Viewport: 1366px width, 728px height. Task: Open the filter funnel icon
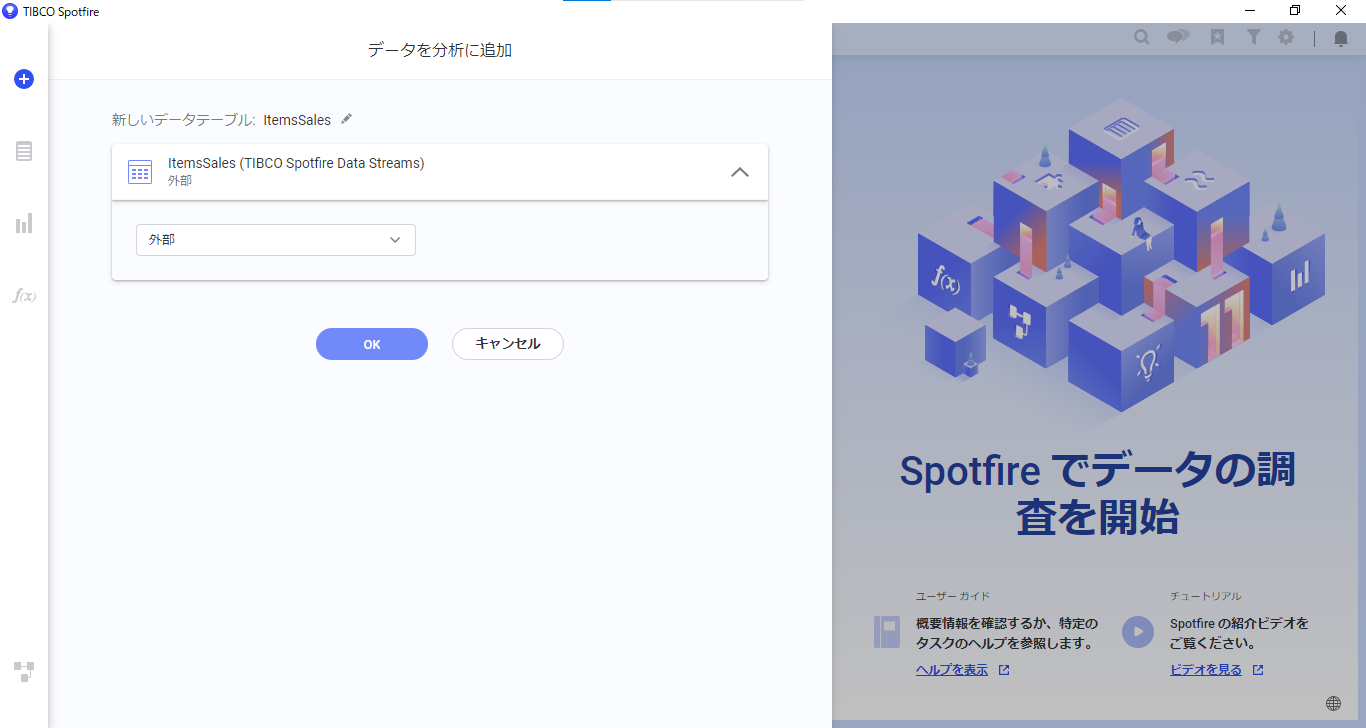pos(1253,37)
